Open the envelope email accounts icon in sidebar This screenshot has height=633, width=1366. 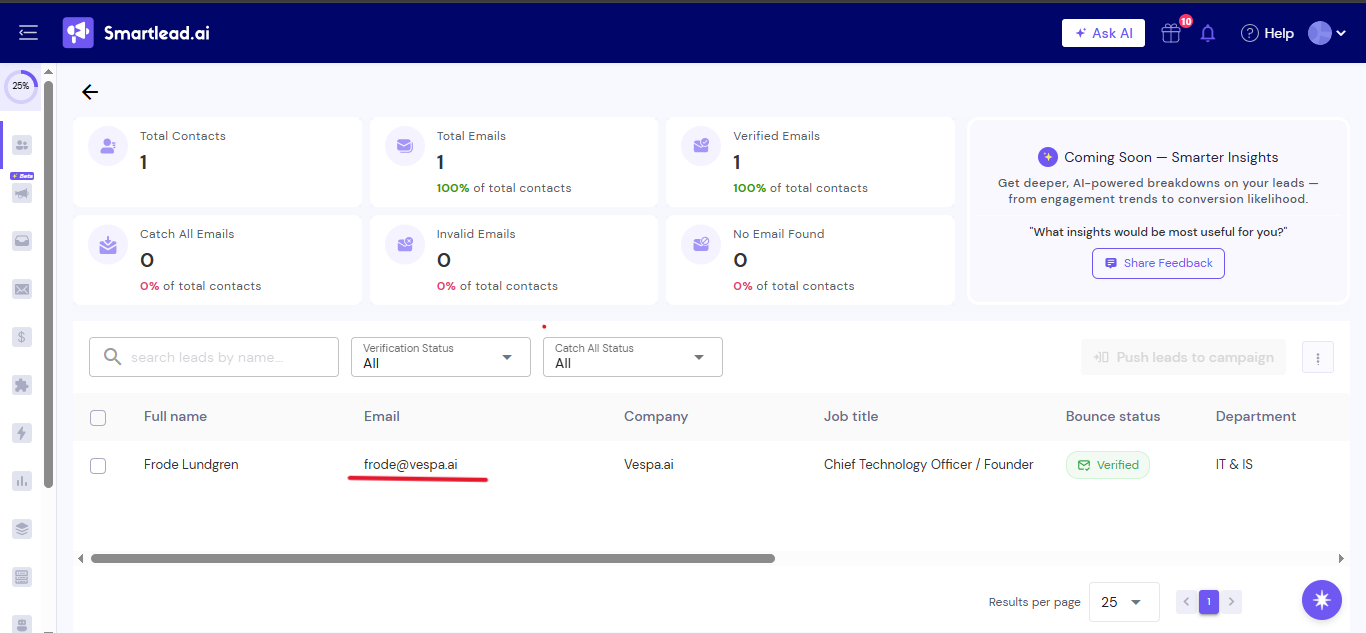point(22,289)
